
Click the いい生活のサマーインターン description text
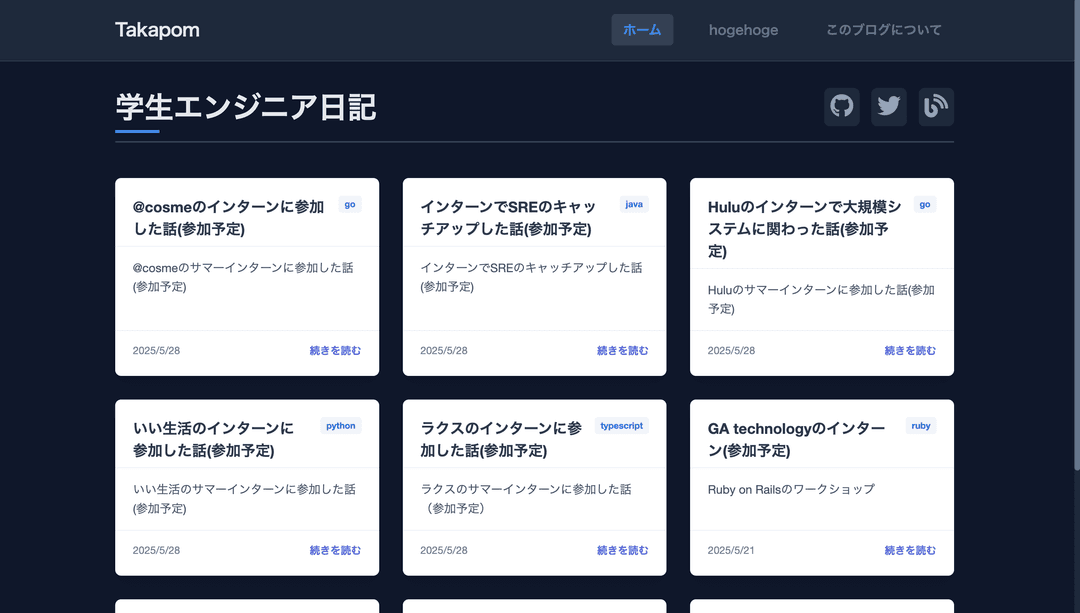[245, 499]
